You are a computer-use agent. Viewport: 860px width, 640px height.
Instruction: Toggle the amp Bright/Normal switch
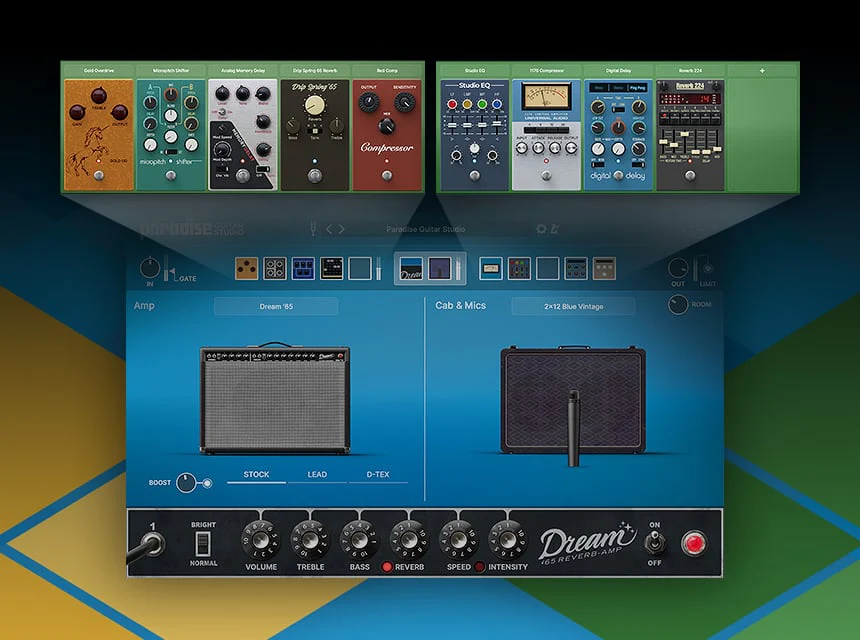tap(203, 543)
